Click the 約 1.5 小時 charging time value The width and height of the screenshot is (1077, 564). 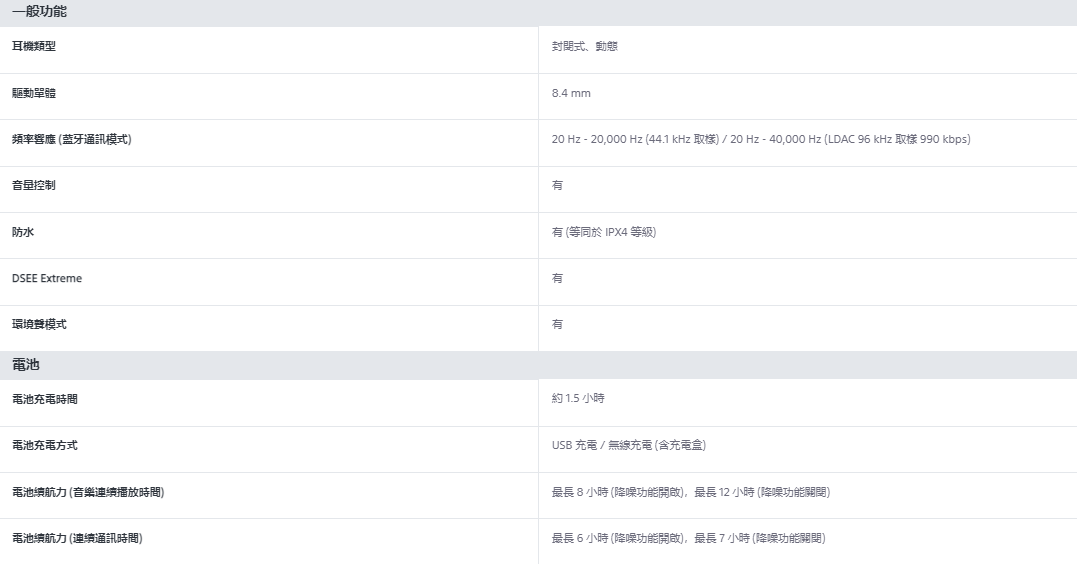(x=578, y=399)
